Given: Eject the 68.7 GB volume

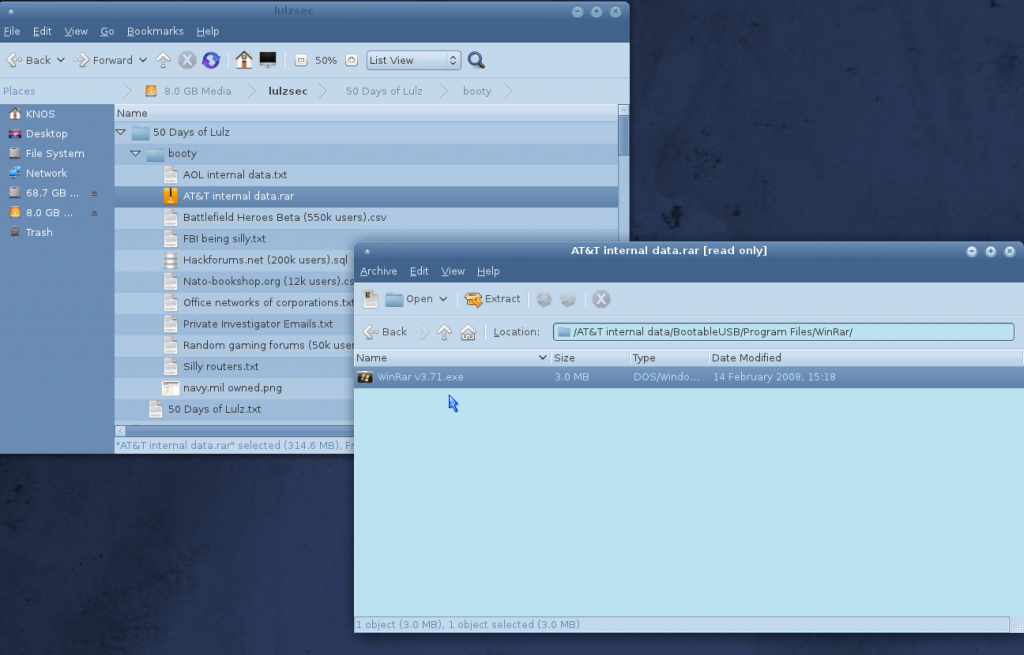Looking at the screenshot, I should (94, 193).
